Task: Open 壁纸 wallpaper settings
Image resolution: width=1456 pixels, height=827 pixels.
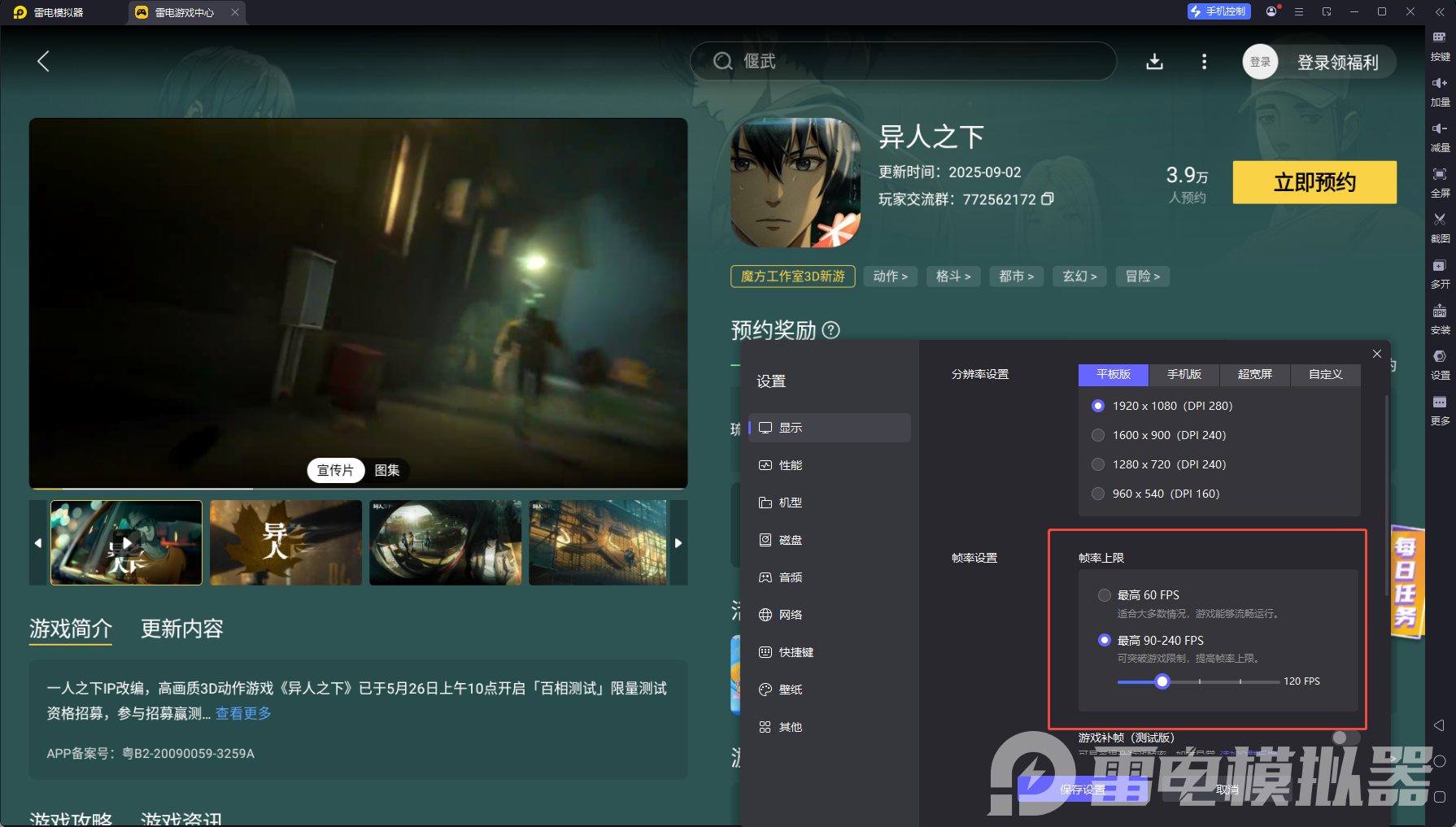Action: point(830,690)
